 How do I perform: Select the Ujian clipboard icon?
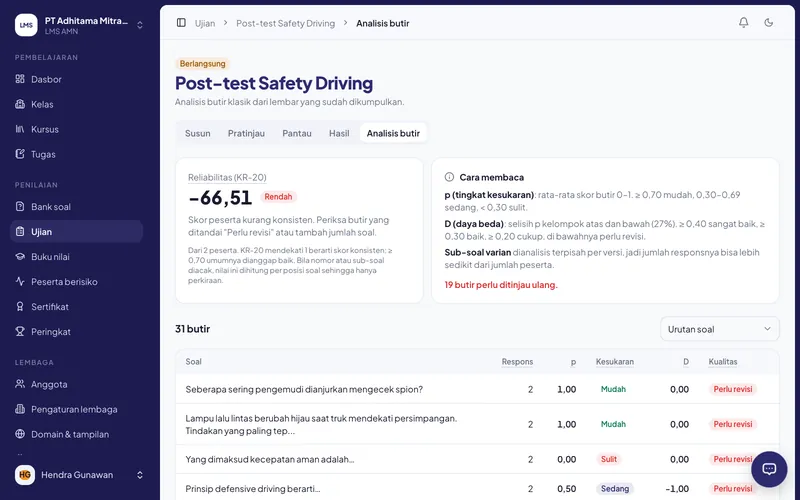(20, 232)
